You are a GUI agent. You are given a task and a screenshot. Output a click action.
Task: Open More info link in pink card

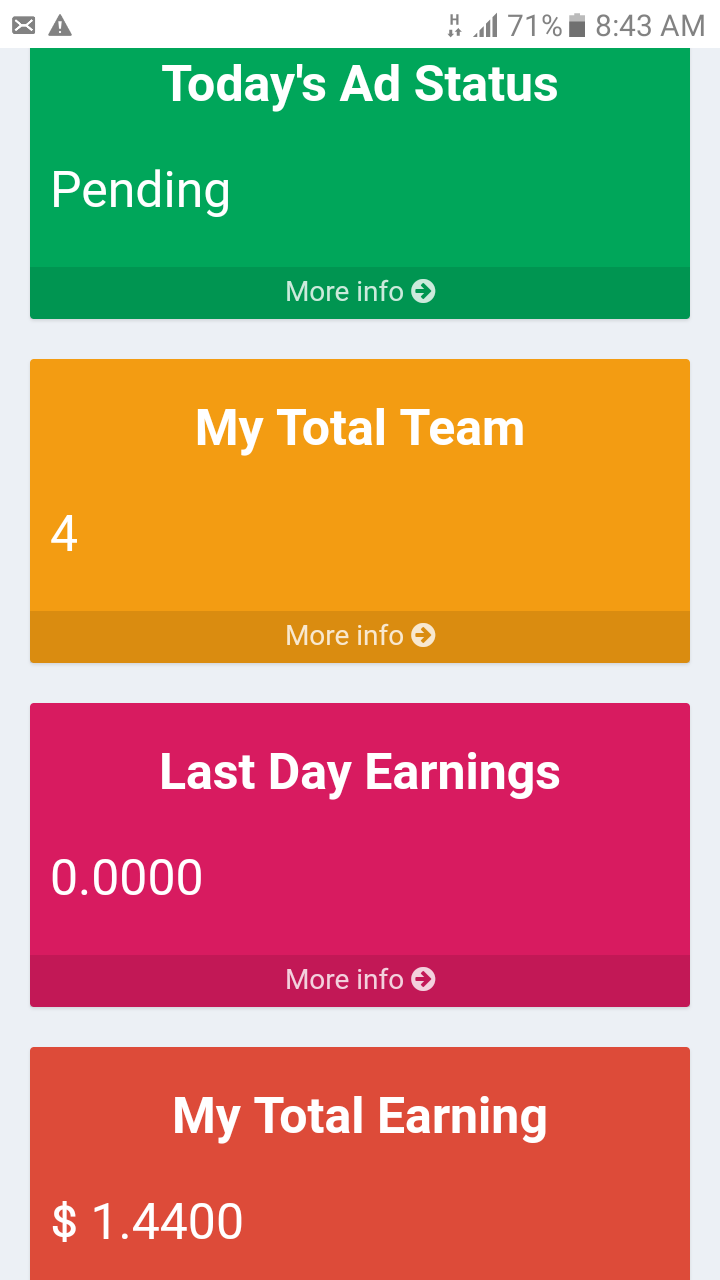pos(360,979)
